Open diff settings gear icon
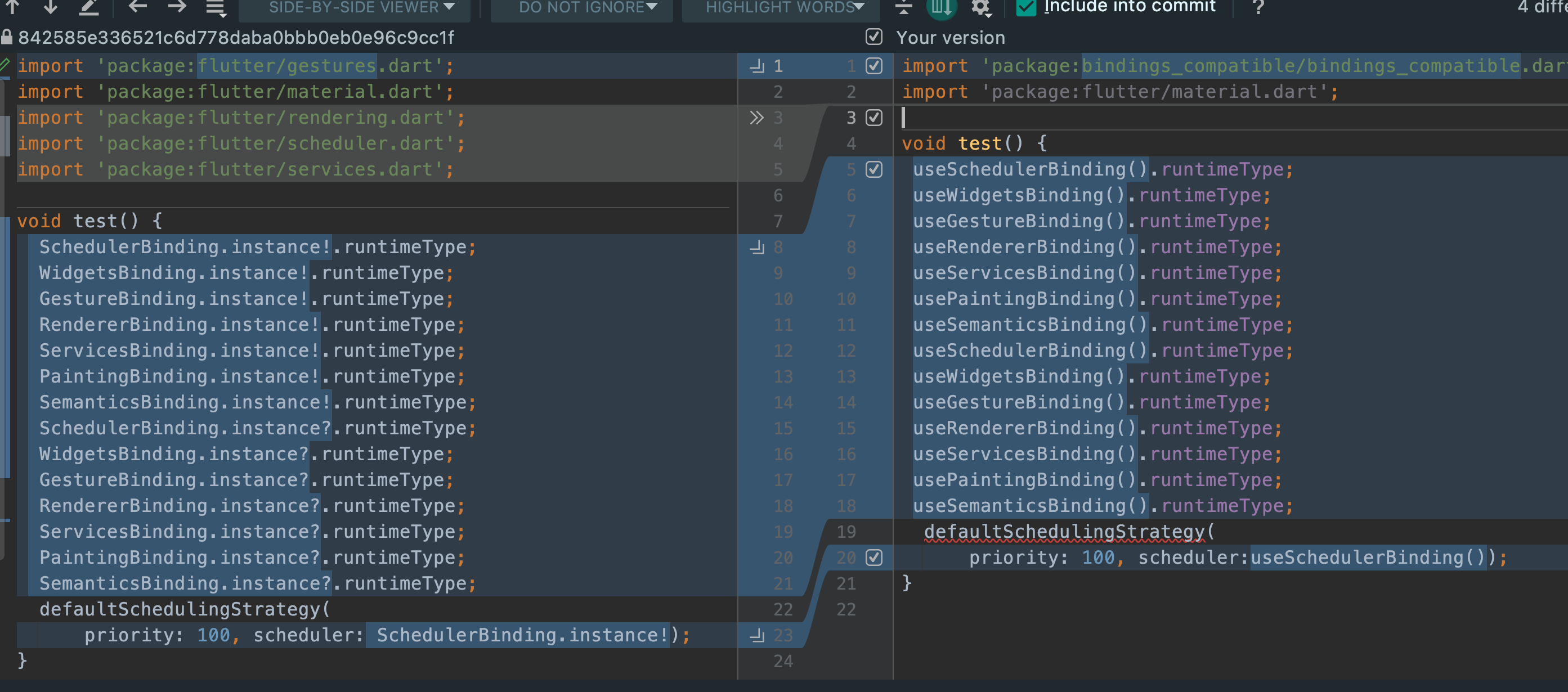 [980, 7]
